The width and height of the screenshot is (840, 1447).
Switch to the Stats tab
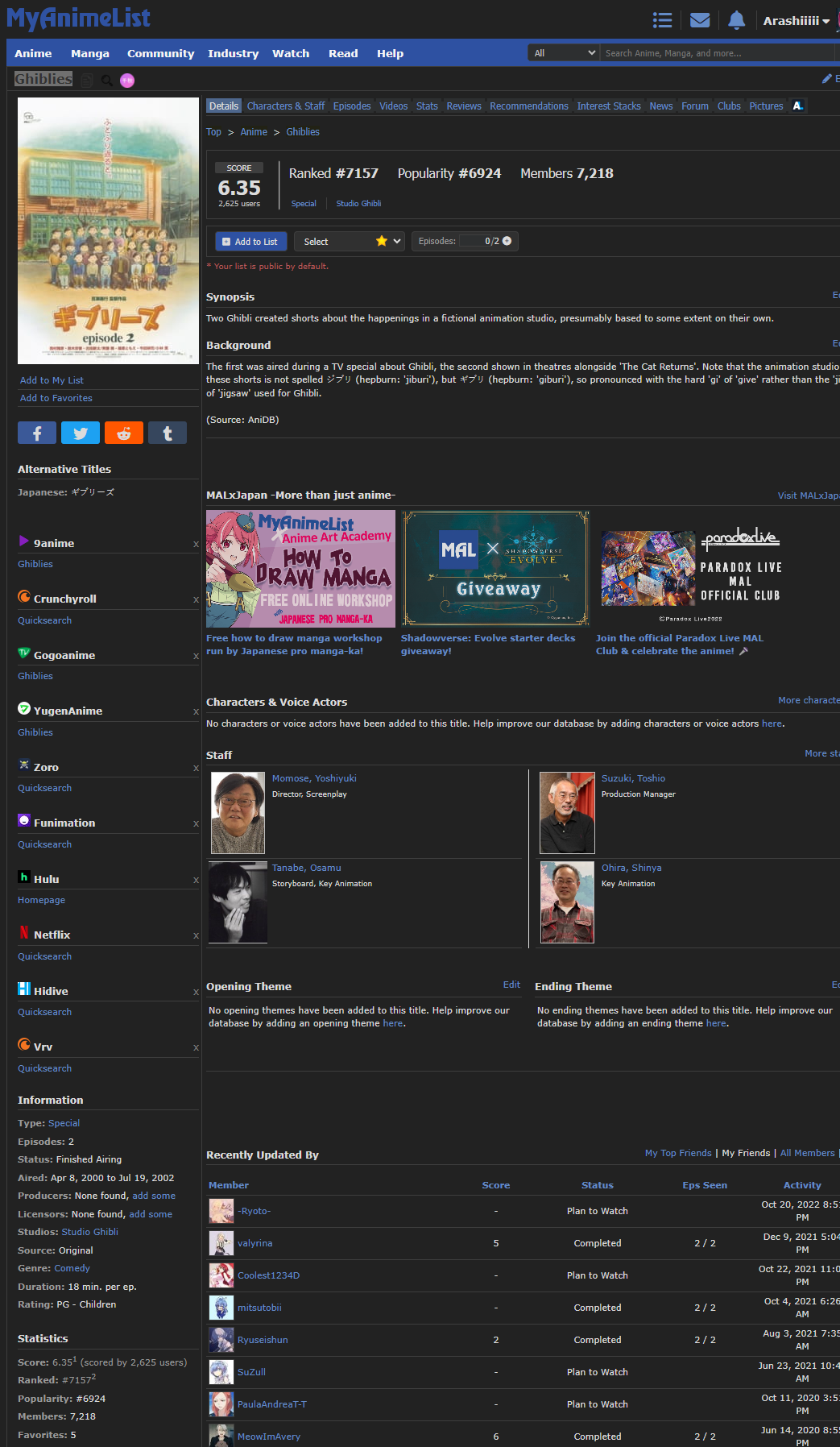tap(427, 106)
